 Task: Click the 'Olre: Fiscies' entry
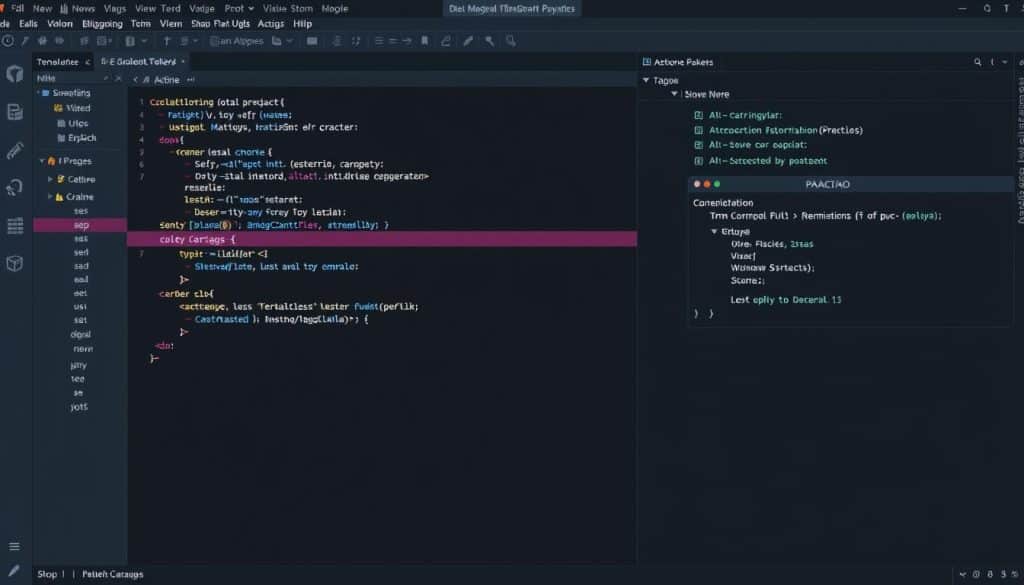point(758,244)
